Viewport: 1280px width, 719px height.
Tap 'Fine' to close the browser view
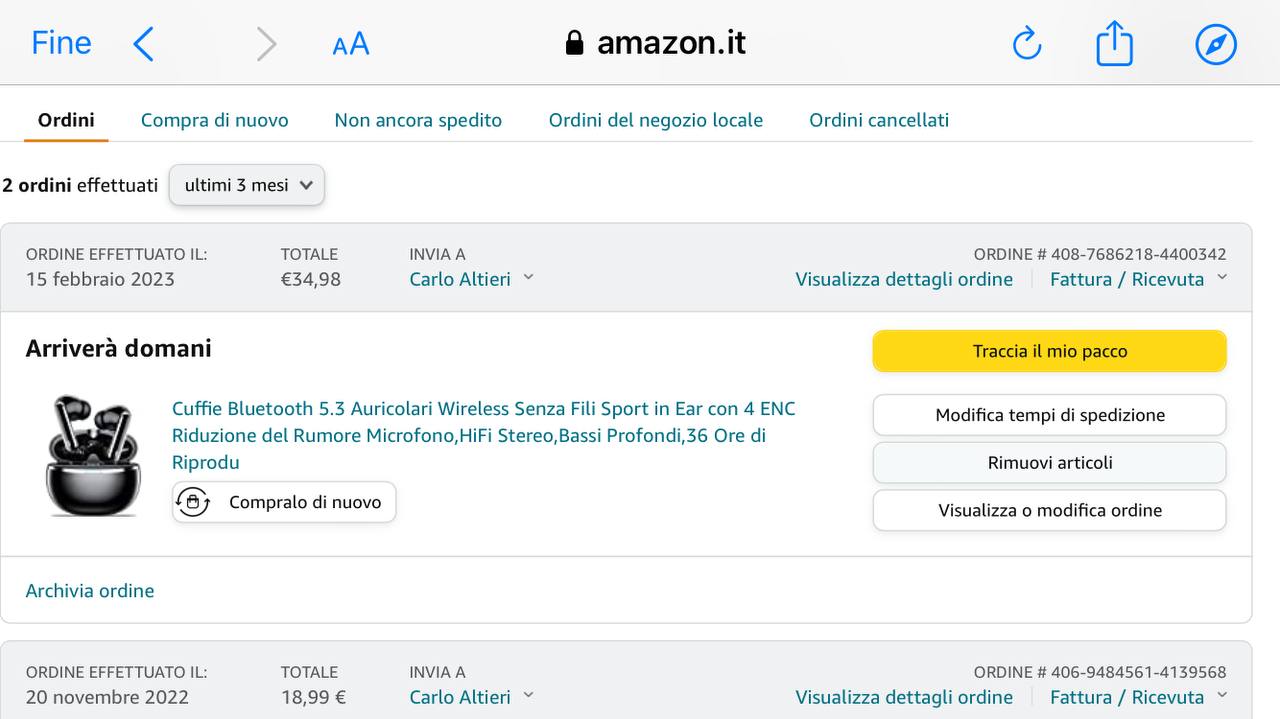pos(61,43)
